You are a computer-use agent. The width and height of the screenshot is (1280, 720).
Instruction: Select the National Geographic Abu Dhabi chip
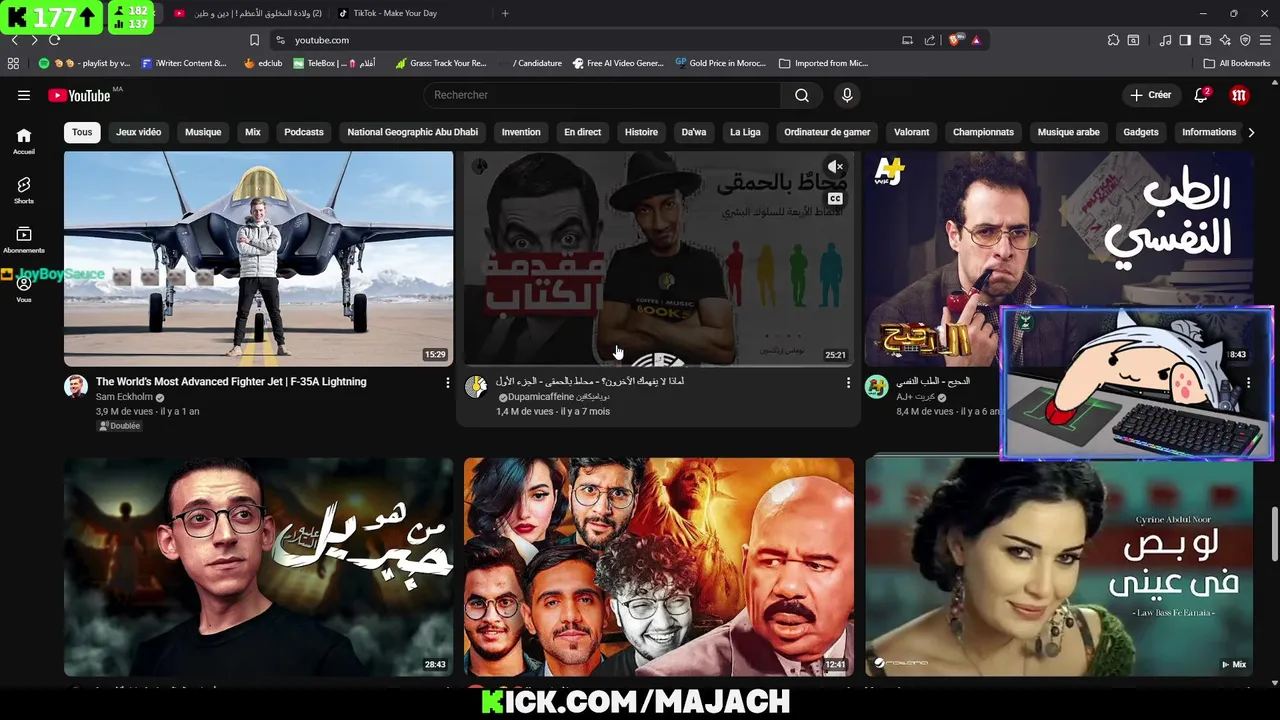click(412, 132)
